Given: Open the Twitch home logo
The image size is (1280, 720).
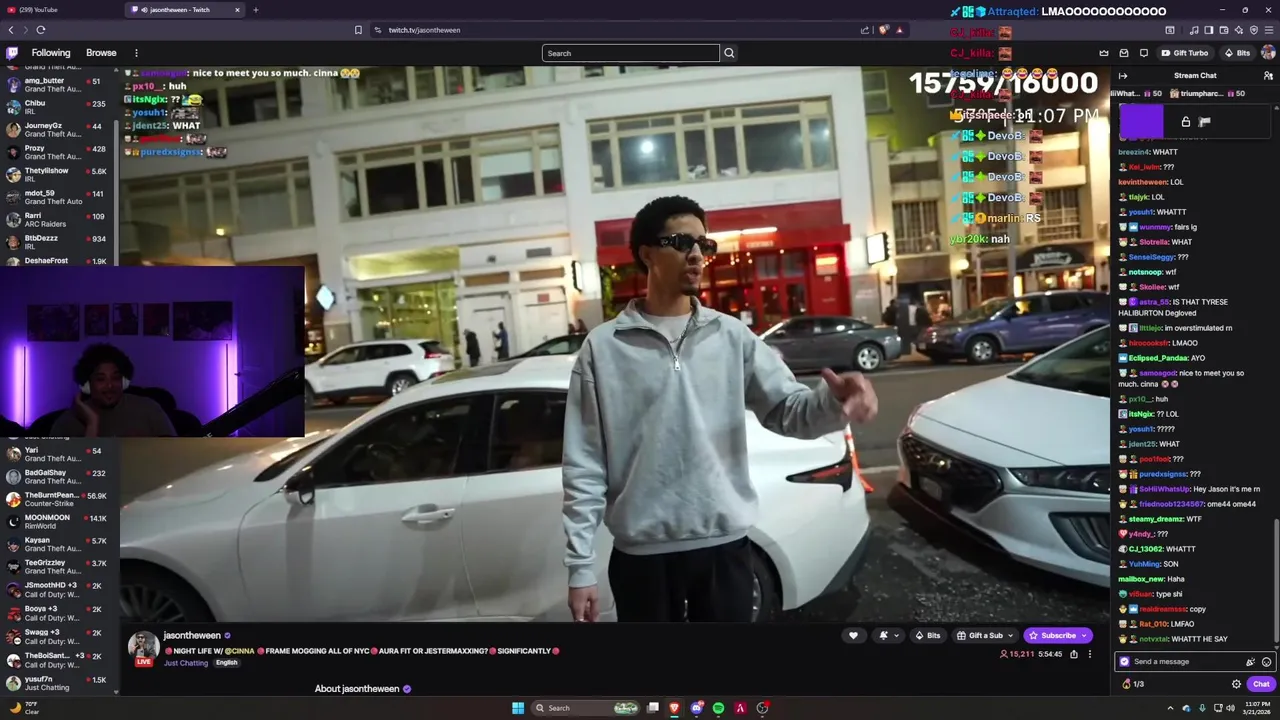Looking at the screenshot, I should pos(12,53).
